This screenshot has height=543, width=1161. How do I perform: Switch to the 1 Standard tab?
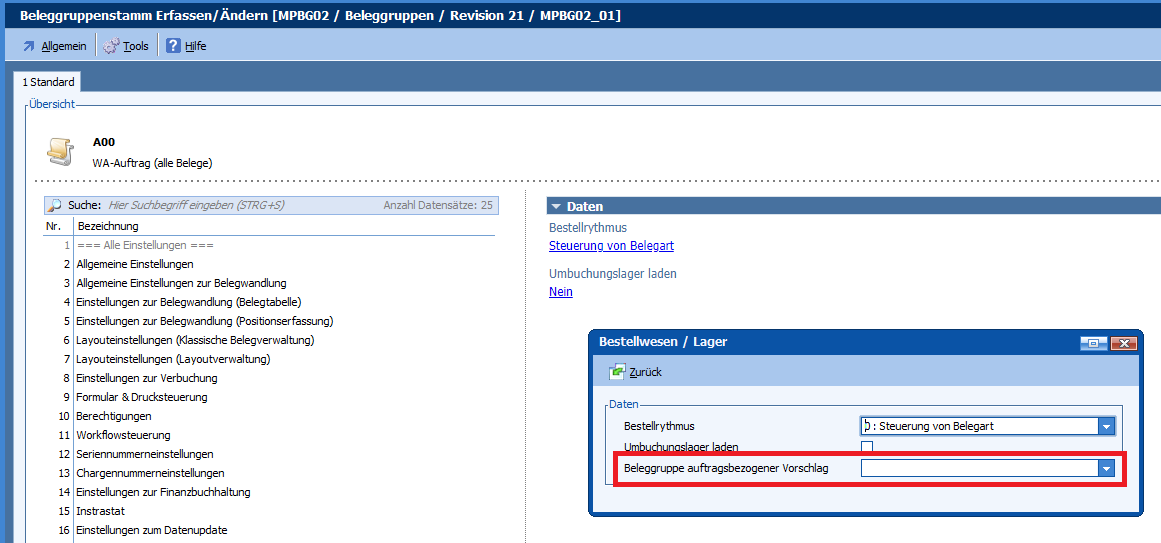(48, 82)
